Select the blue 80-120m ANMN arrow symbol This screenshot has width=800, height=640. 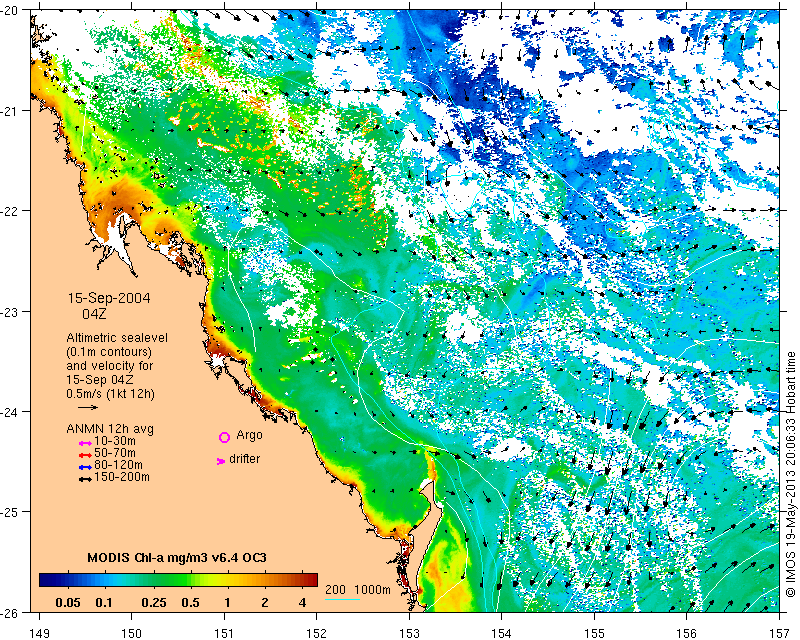tap(85, 467)
